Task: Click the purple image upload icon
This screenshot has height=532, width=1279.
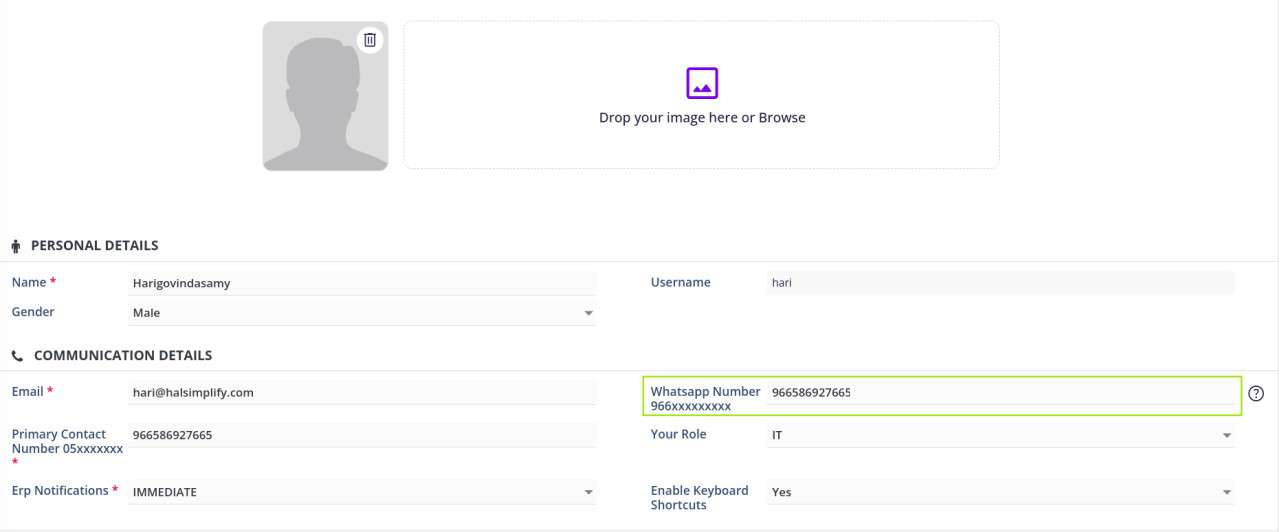Action: point(702,83)
